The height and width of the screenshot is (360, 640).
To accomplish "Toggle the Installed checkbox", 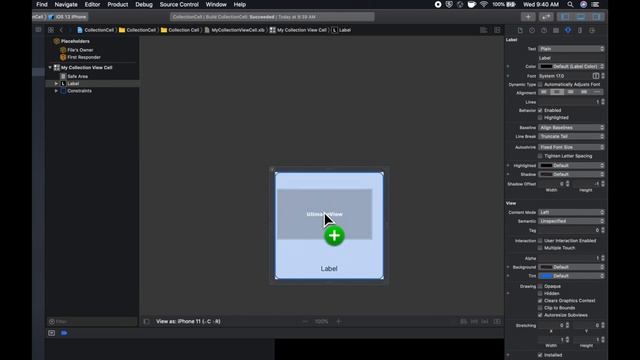I will coord(540,355).
